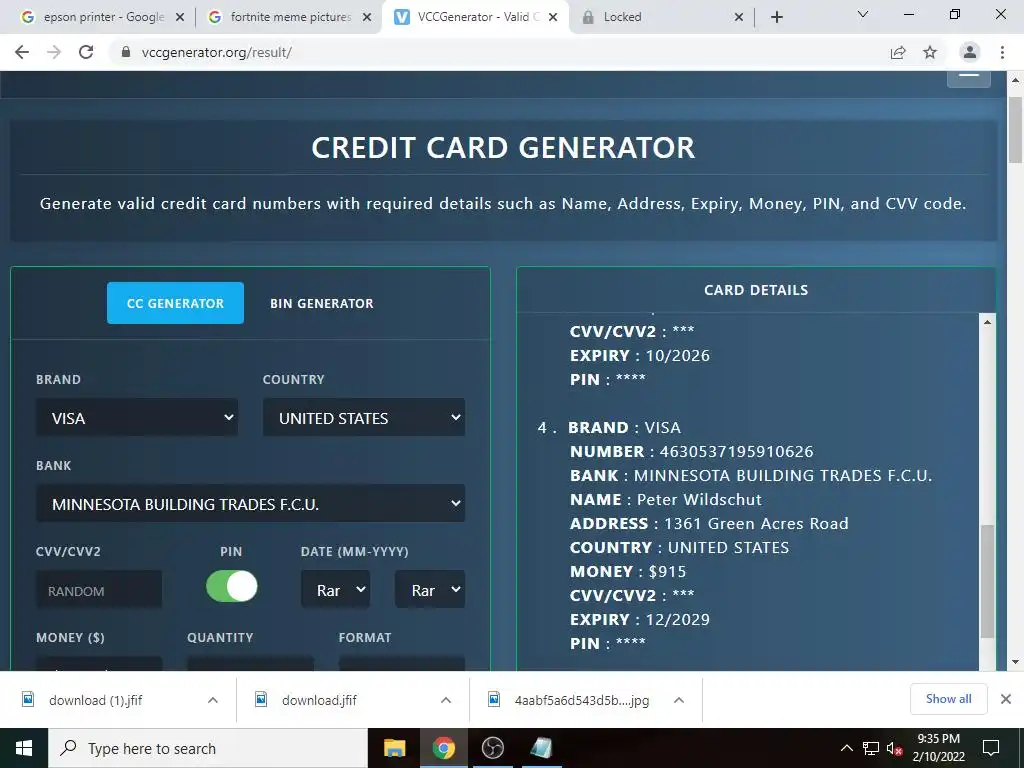Close the fortnite meme pictures tab
1024x768 pixels.
click(x=367, y=17)
